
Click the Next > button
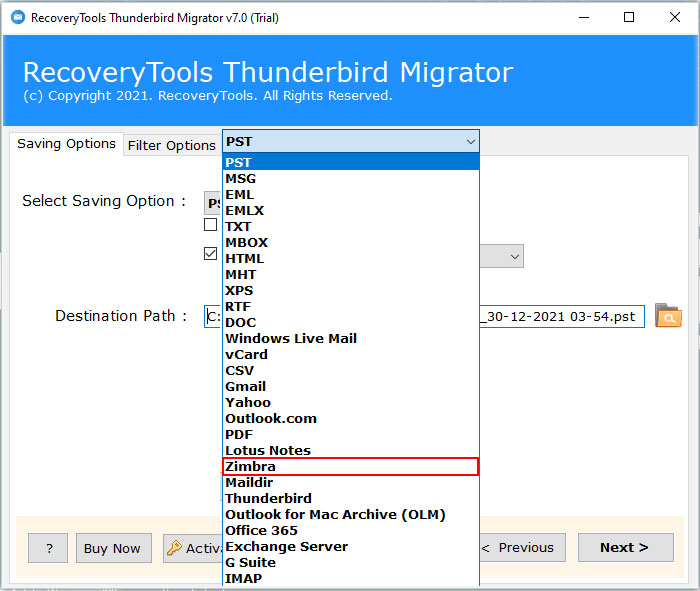pos(625,547)
